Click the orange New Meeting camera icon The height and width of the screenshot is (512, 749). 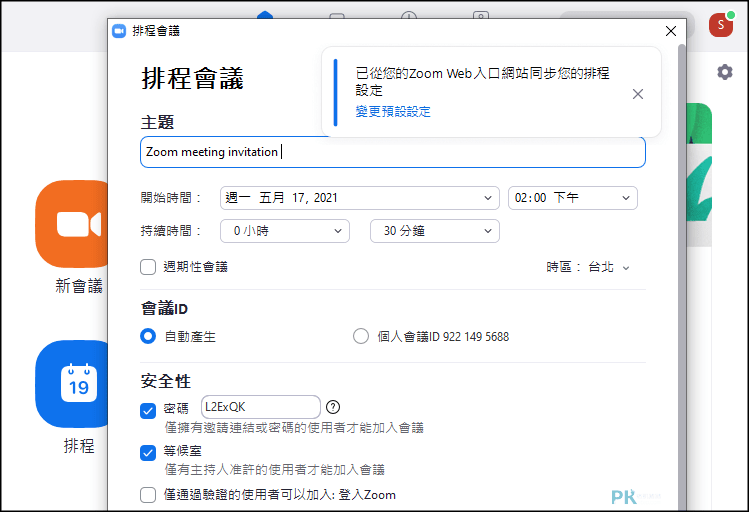[x=72, y=224]
